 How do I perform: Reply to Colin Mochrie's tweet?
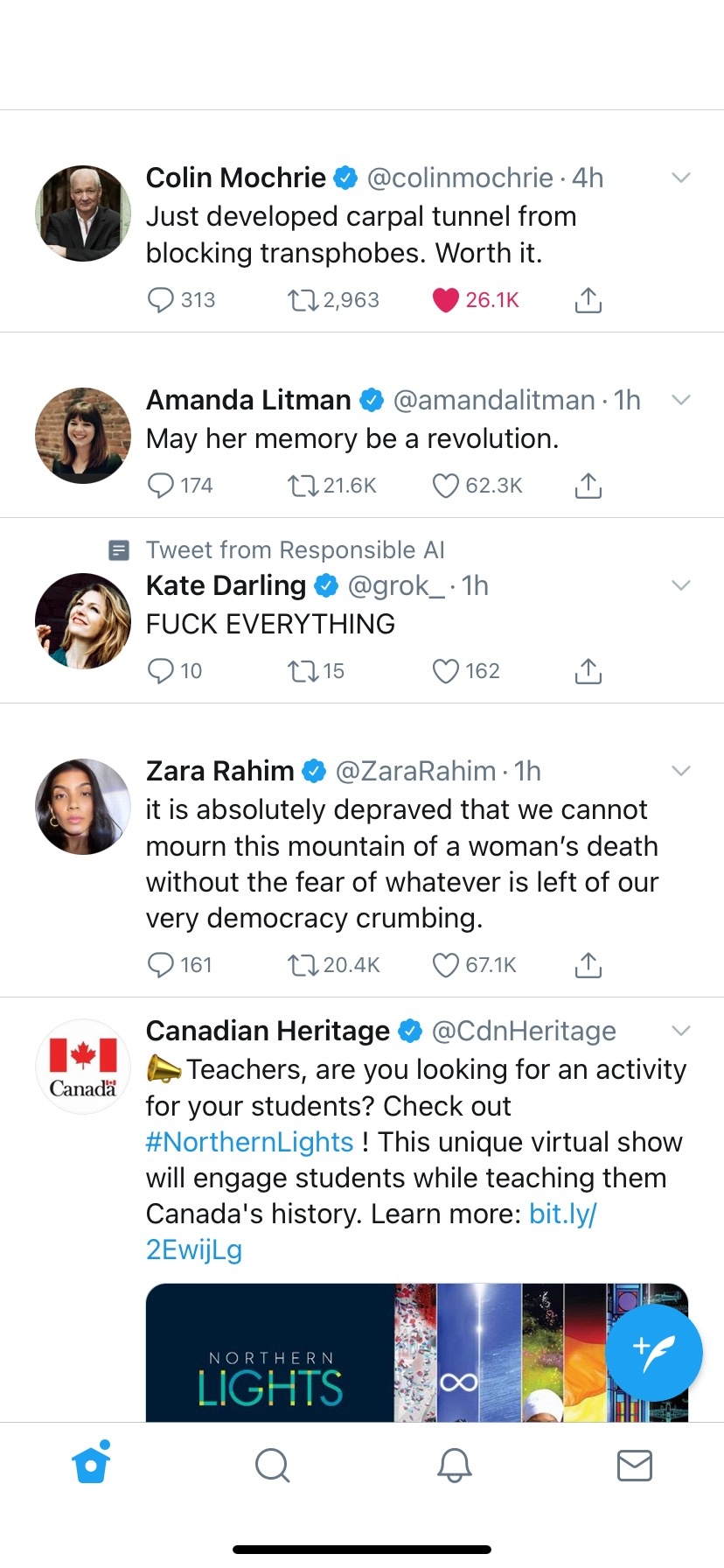(x=161, y=300)
